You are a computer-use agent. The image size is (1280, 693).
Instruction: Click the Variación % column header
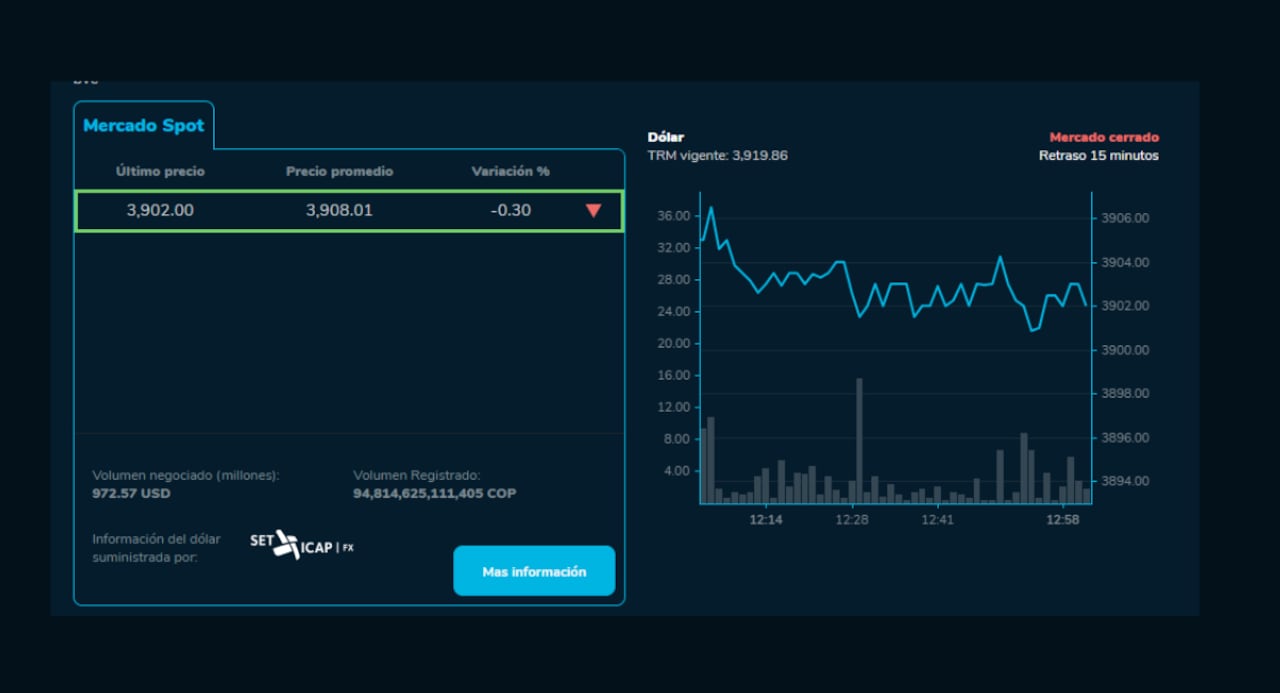point(510,171)
